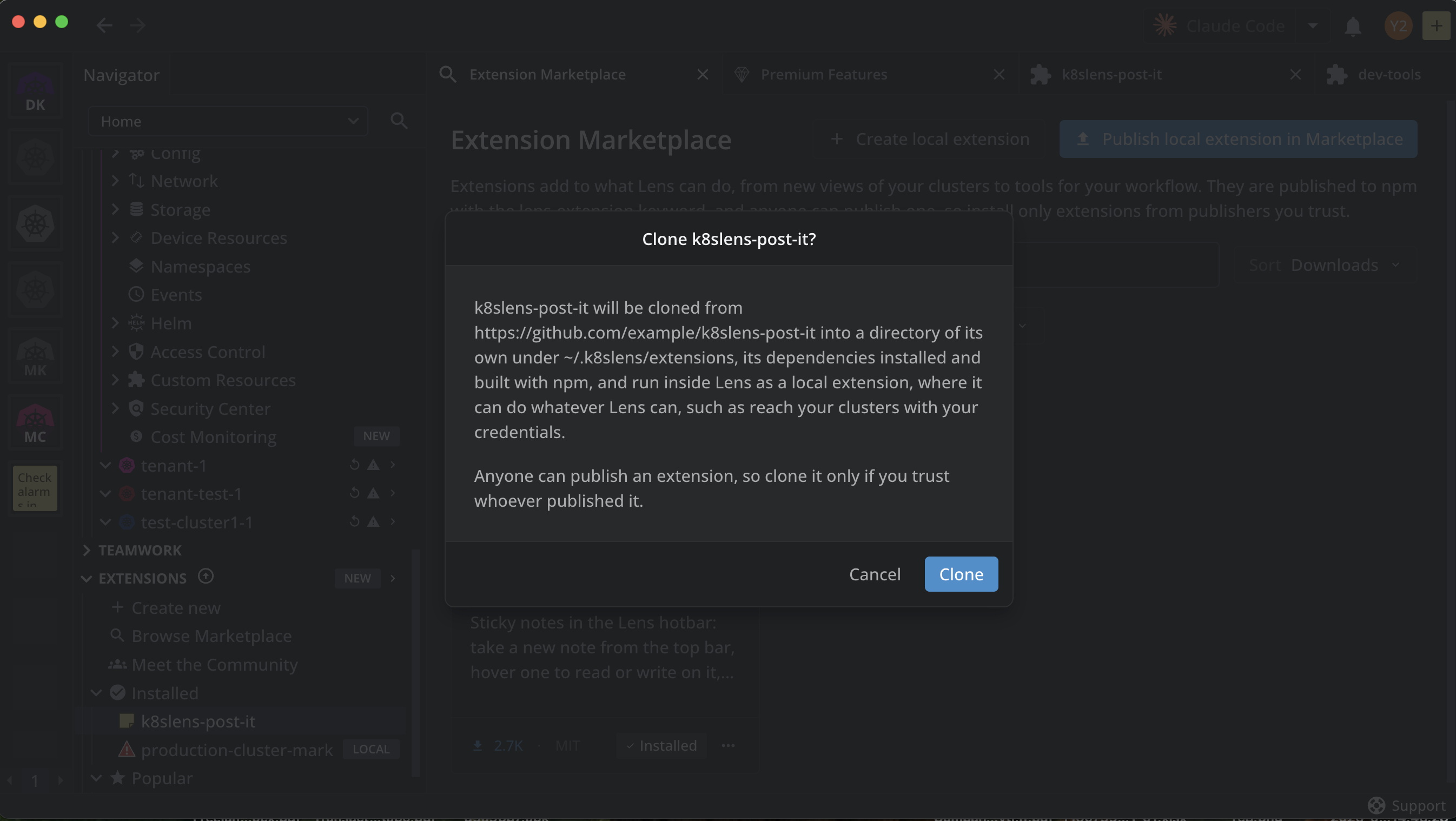Image resolution: width=1456 pixels, height=821 pixels.
Task: Open the card's three-dot more menu
Action: [728, 746]
